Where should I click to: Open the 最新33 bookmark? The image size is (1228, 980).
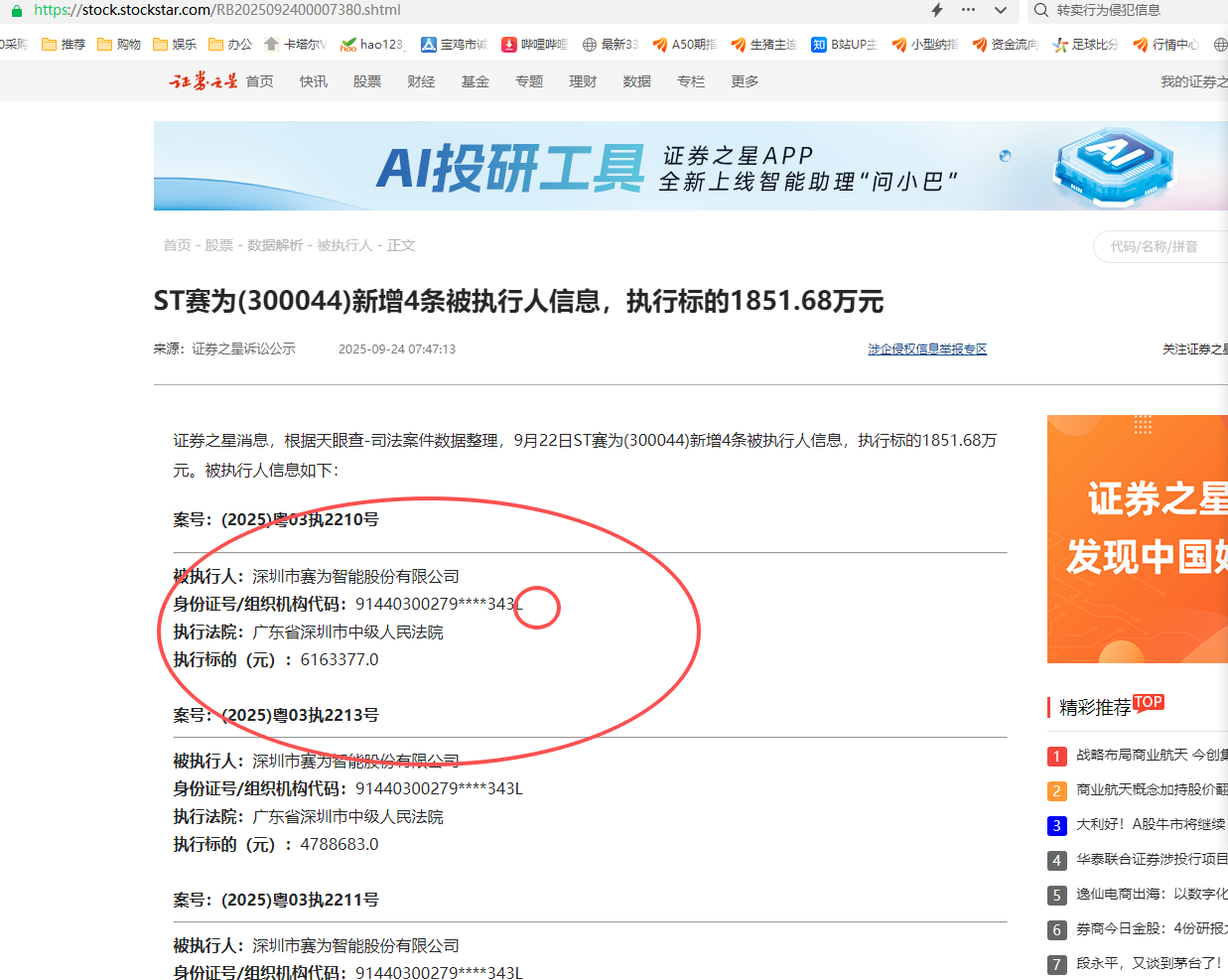coord(611,45)
